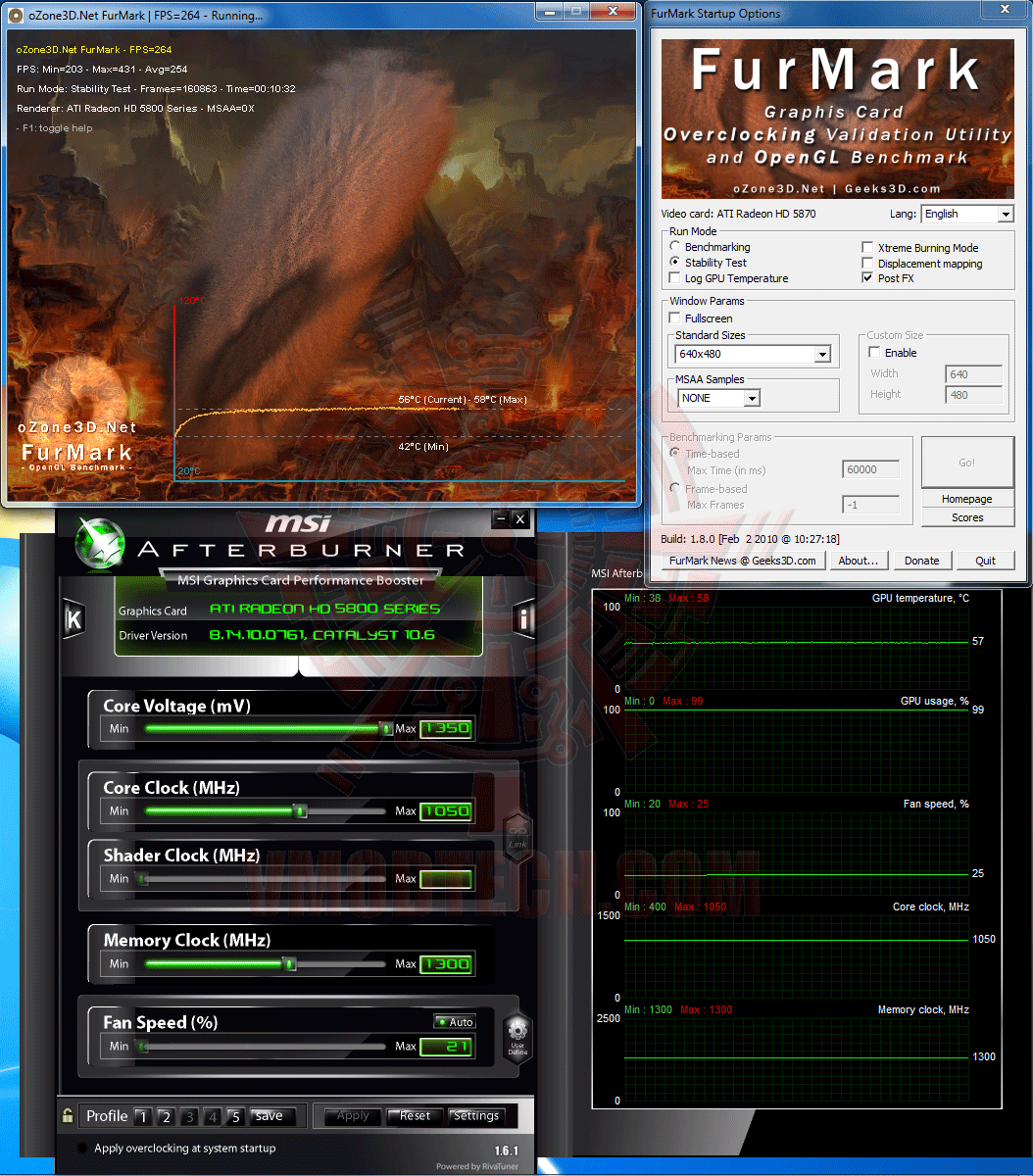This screenshot has width=1033, height=1176.
Task: Select the Frame-based benchmarking option
Action: click(x=675, y=488)
